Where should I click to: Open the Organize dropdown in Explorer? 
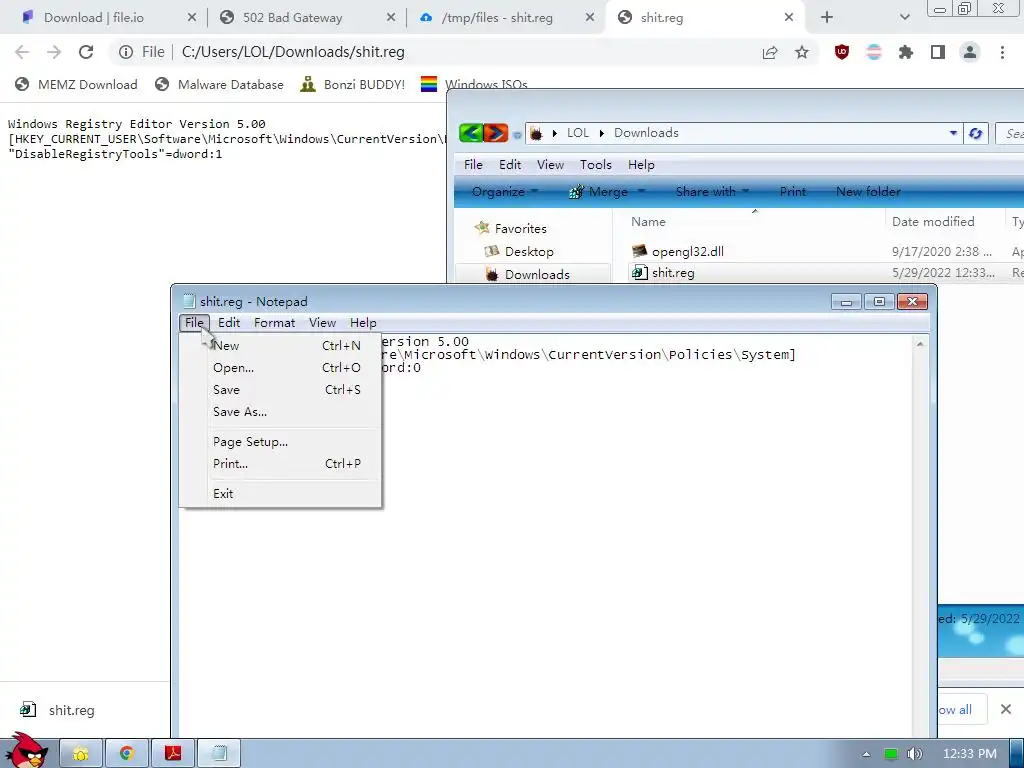pos(504,191)
